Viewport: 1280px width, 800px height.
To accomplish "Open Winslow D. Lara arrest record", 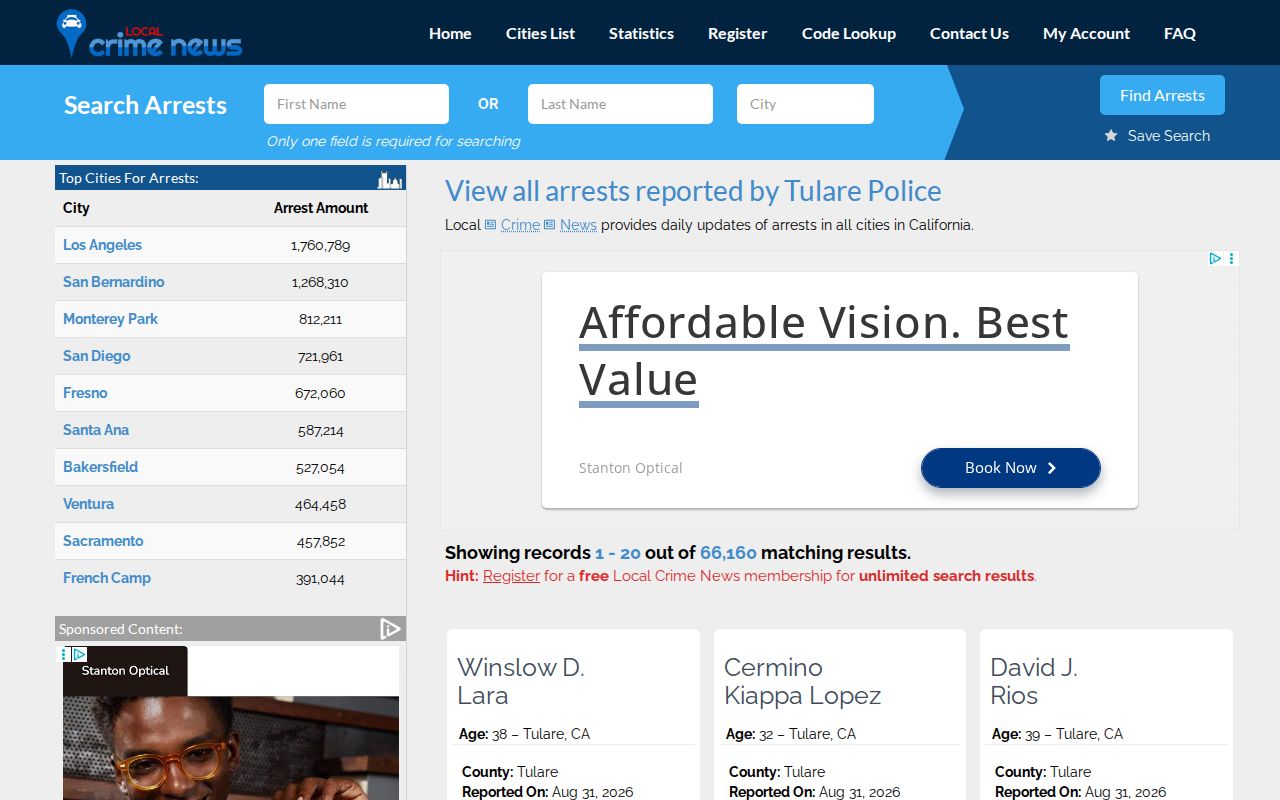I will [521, 681].
